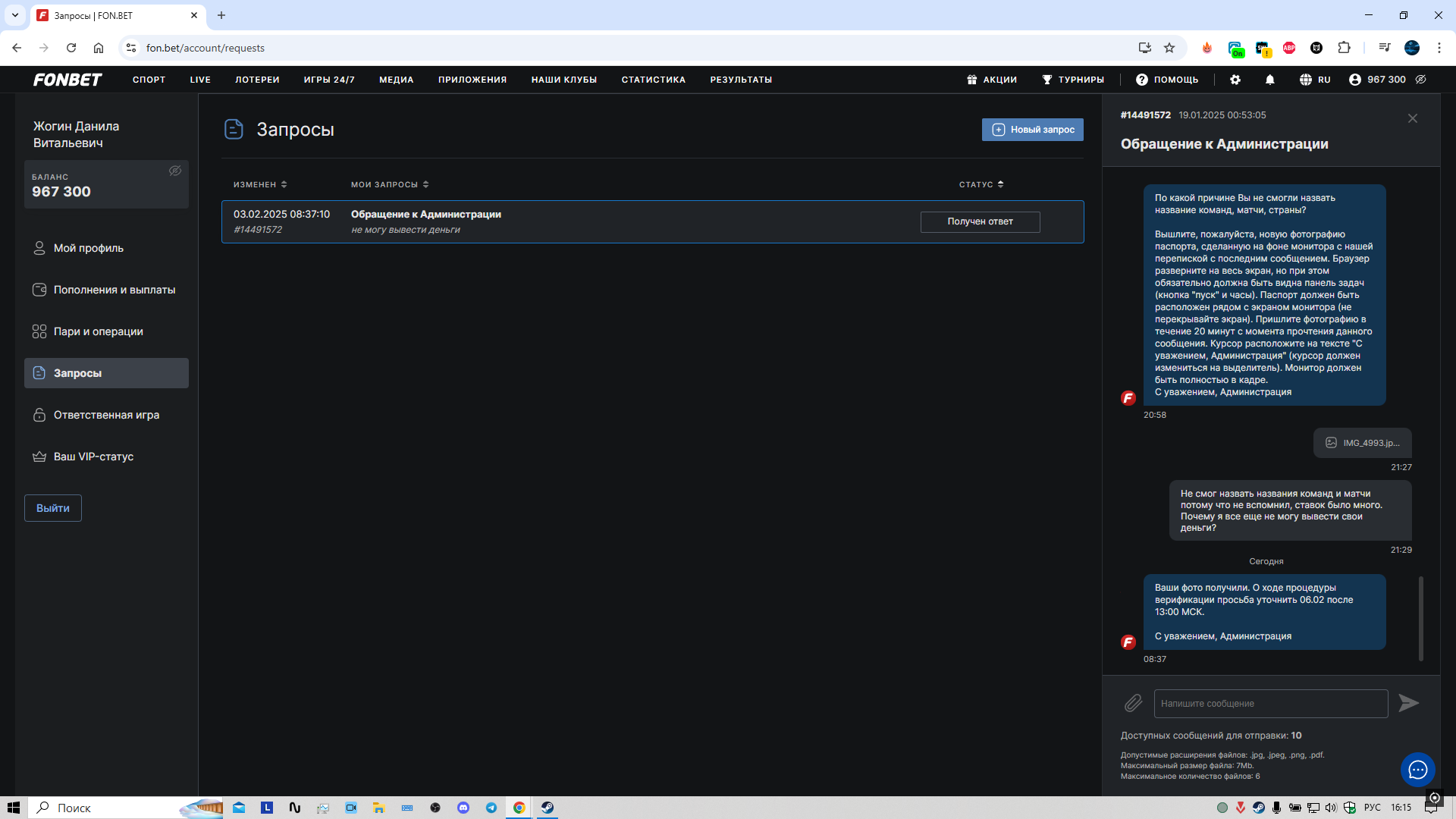Focus the browser address bar URL

[206, 48]
